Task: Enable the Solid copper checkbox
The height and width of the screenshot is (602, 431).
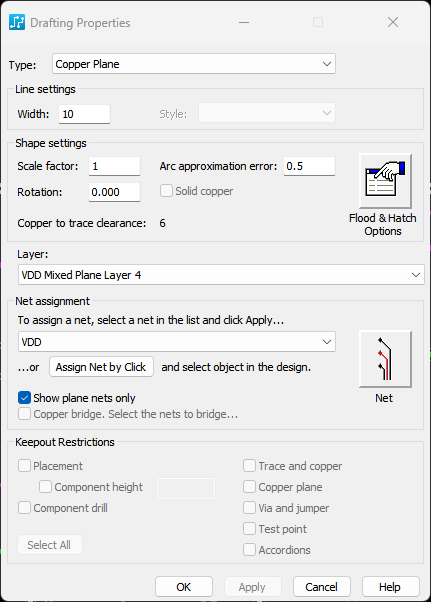Action: (166, 191)
